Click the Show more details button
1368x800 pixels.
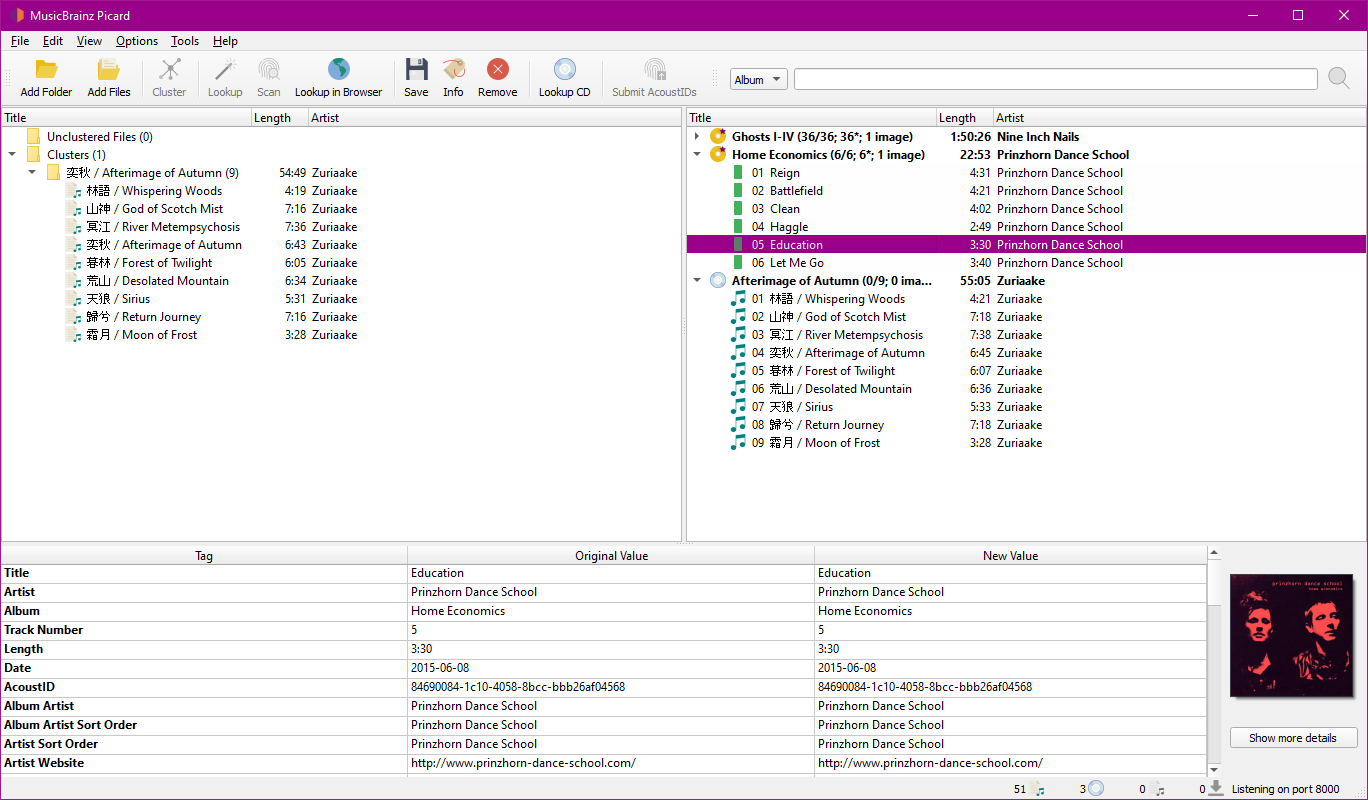1293,738
